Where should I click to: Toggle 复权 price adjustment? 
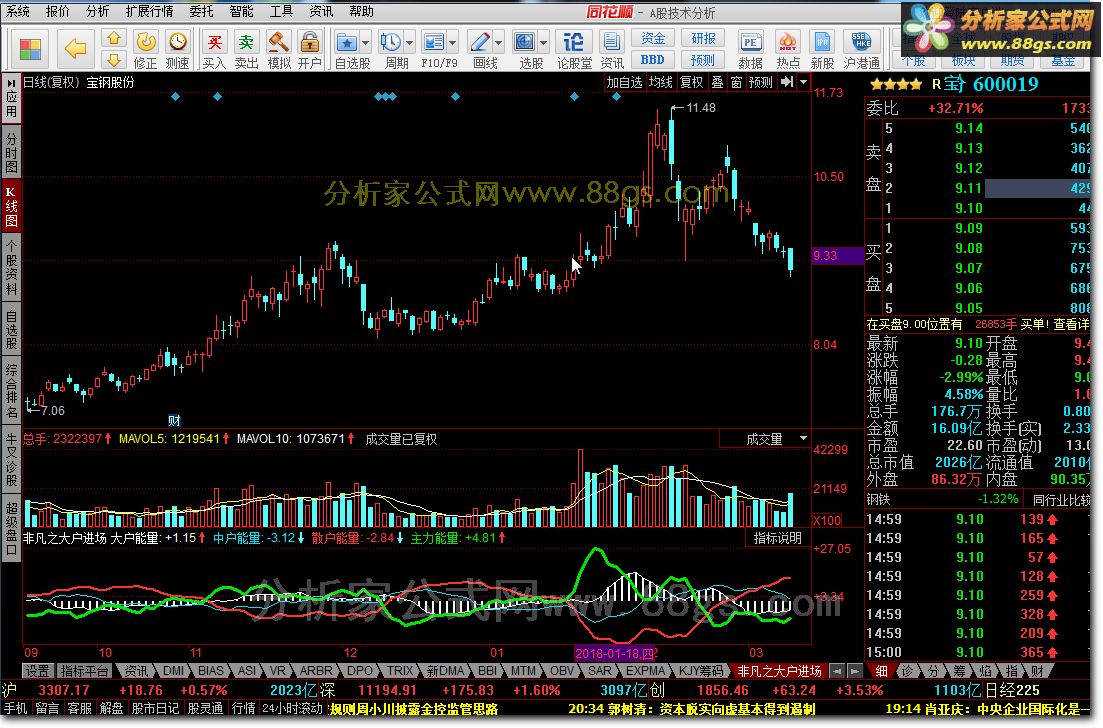(x=691, y=82)
